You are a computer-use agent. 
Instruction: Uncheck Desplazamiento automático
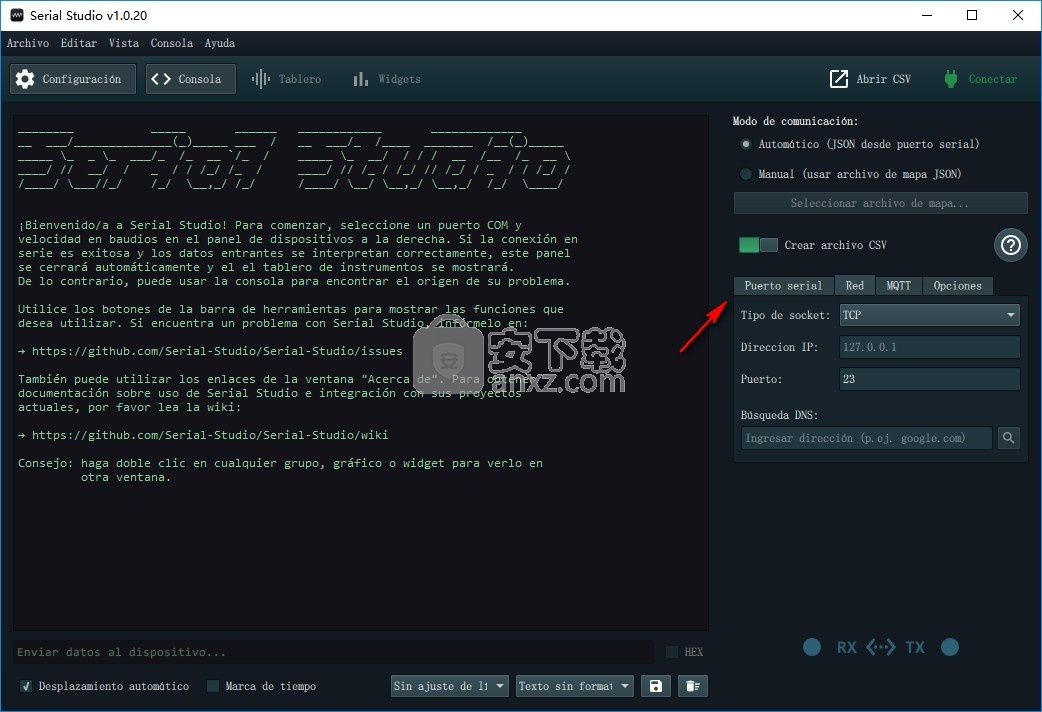(26, 686)
